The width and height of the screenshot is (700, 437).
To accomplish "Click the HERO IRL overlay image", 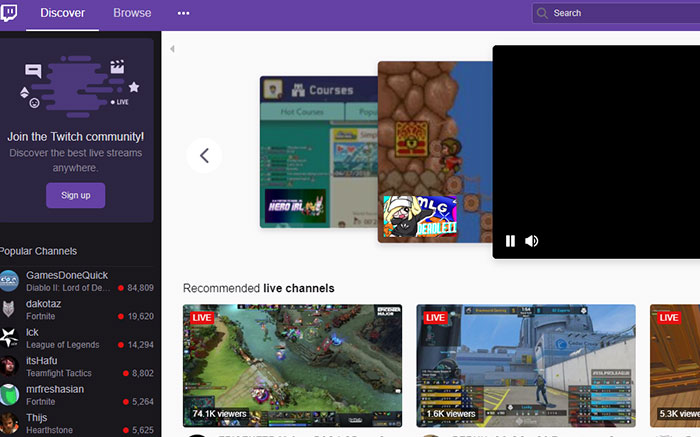I will (296, 206).
